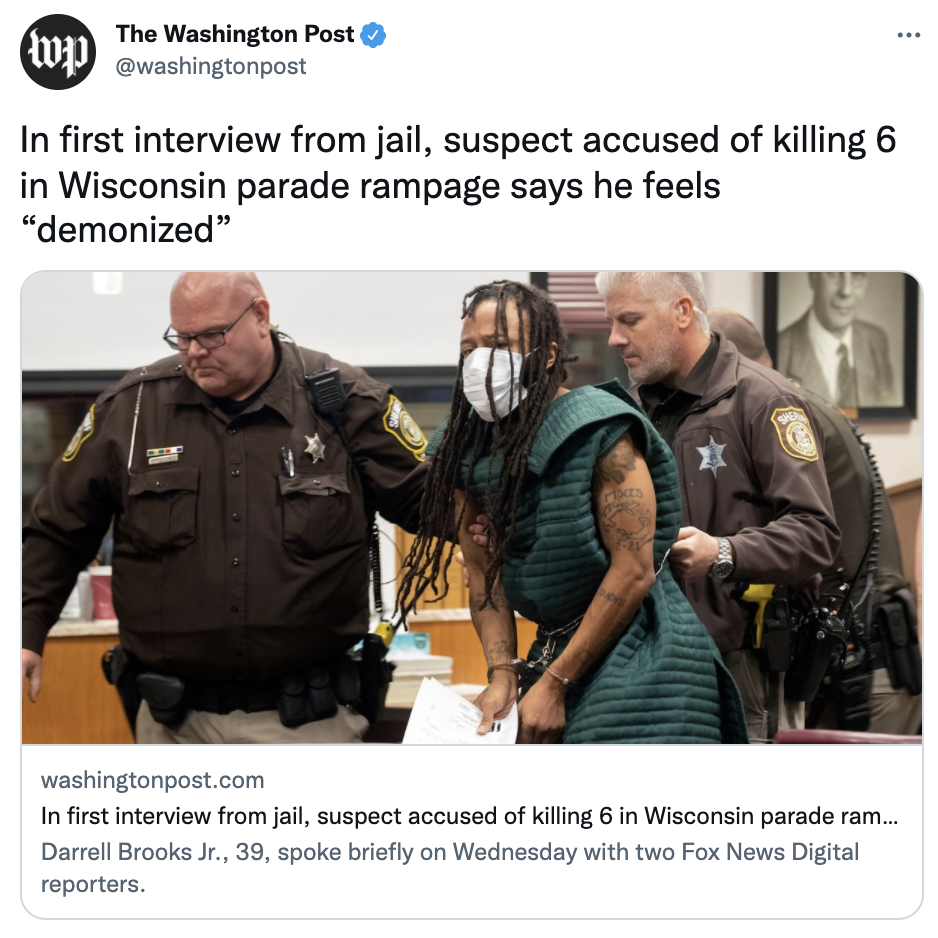The image size is (938, 938).
Task: Open the washingtonpost.com domain link
Action: point(153,780)
